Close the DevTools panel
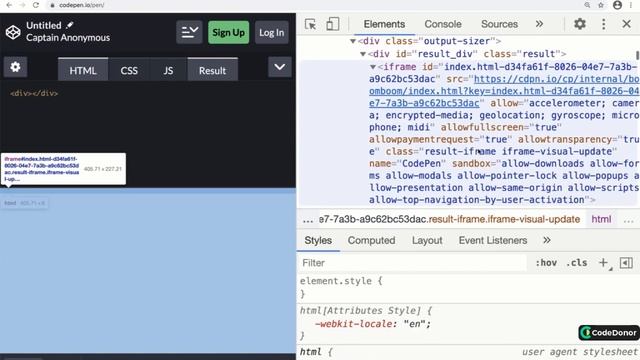Screen dimensions: 640x360 626,24
